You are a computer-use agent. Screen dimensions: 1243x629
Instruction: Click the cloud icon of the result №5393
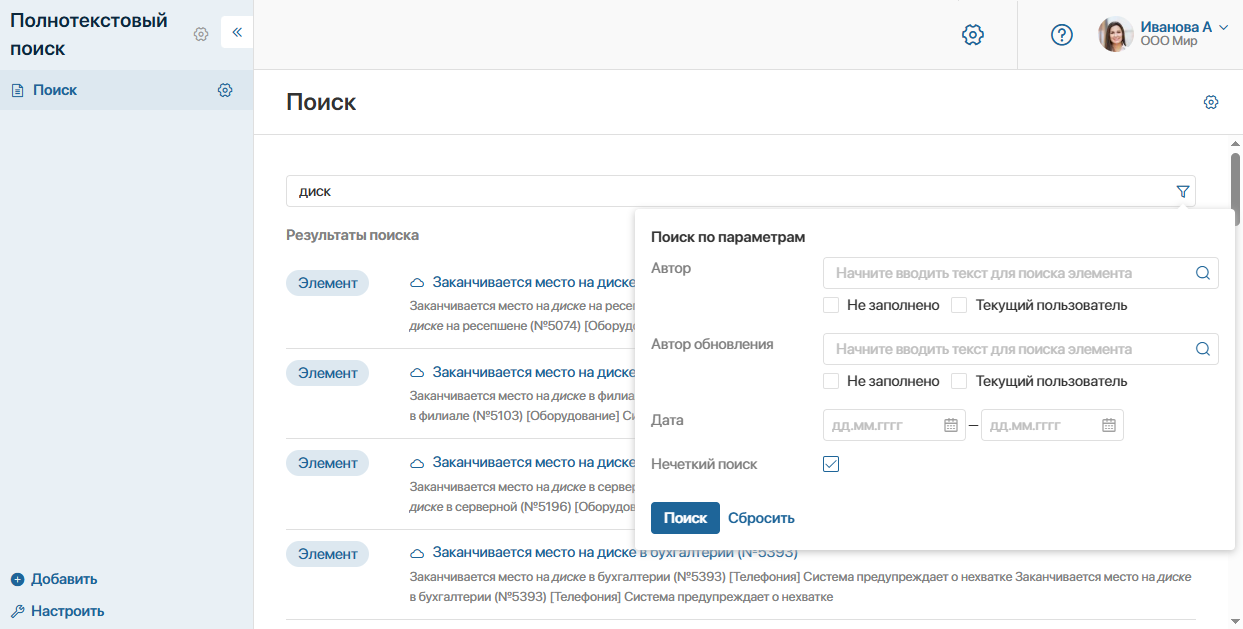click(x=418, y=554)
